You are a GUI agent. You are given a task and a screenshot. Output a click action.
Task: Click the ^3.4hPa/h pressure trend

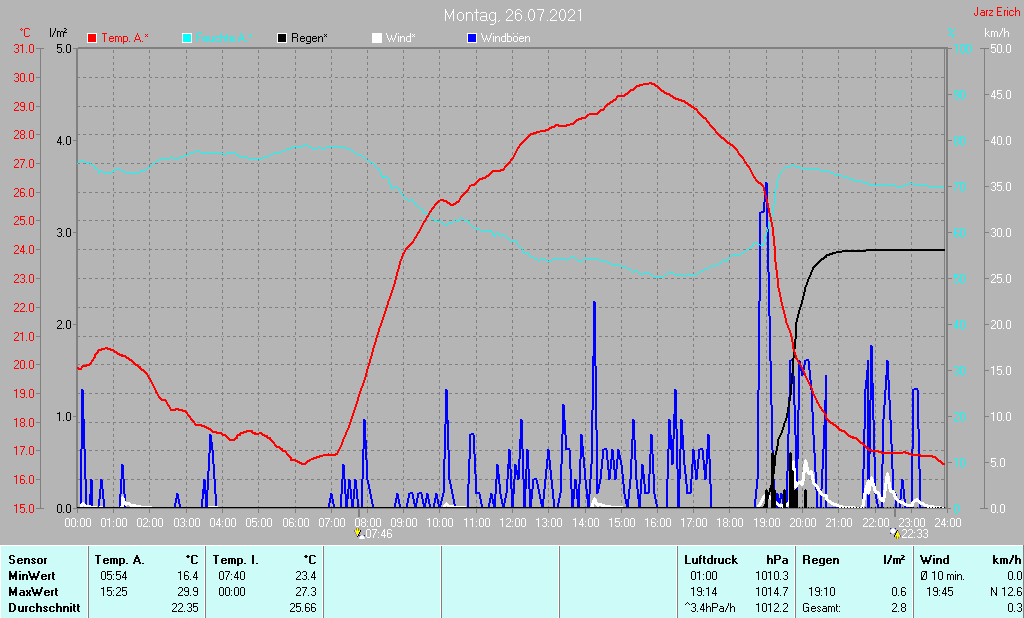710,608
